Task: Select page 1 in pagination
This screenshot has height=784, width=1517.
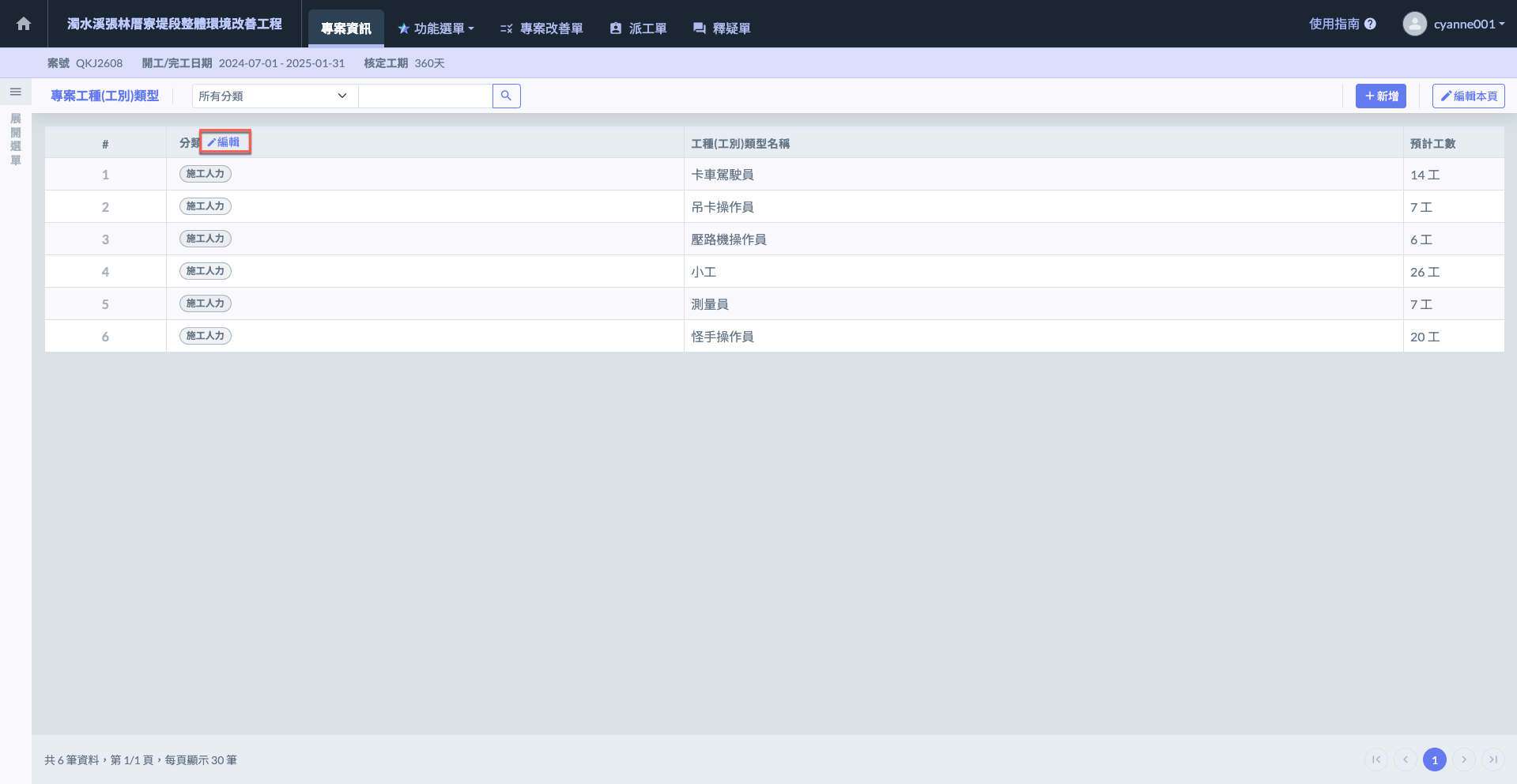Action: tap(1434, 759)
